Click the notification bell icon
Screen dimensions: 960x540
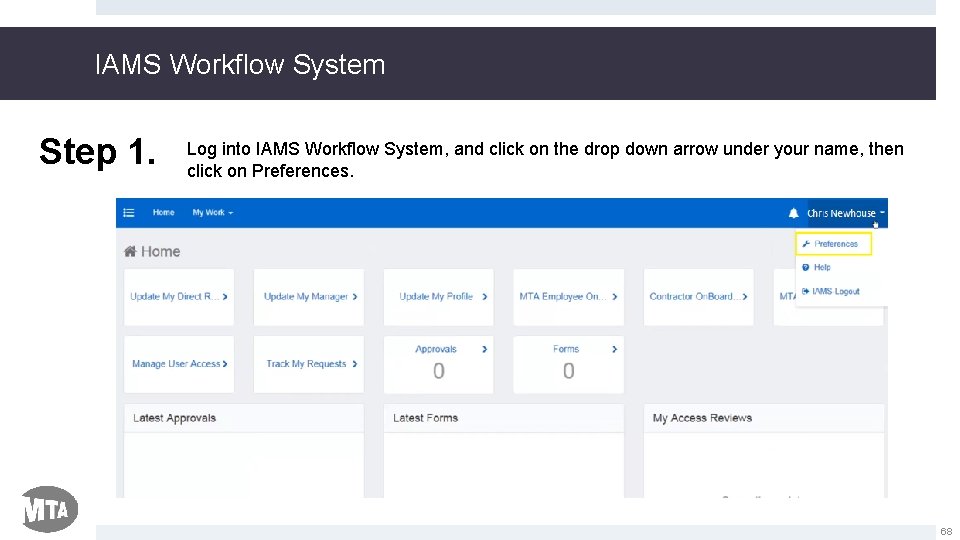(793, 213)
